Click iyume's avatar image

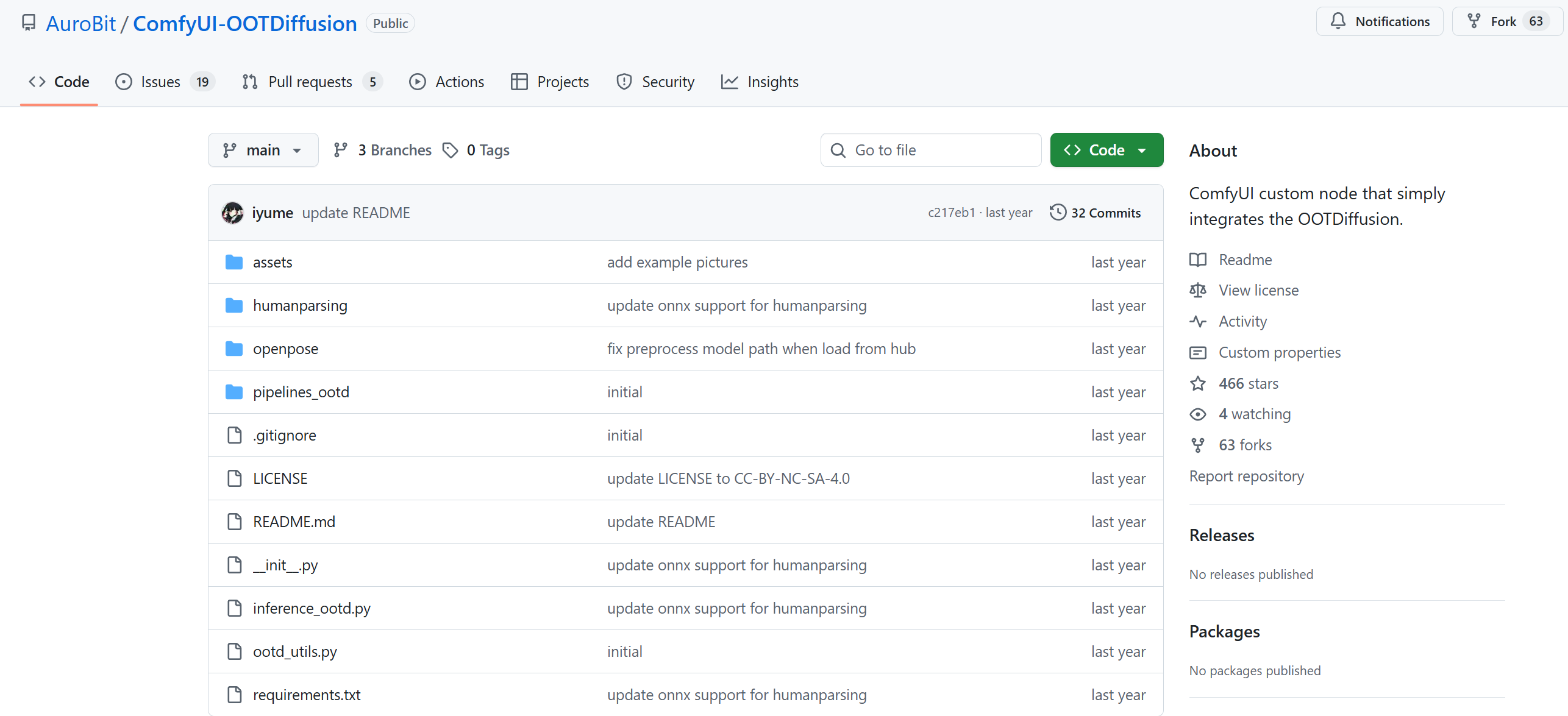pyautogui.click(x=232, y=213)
